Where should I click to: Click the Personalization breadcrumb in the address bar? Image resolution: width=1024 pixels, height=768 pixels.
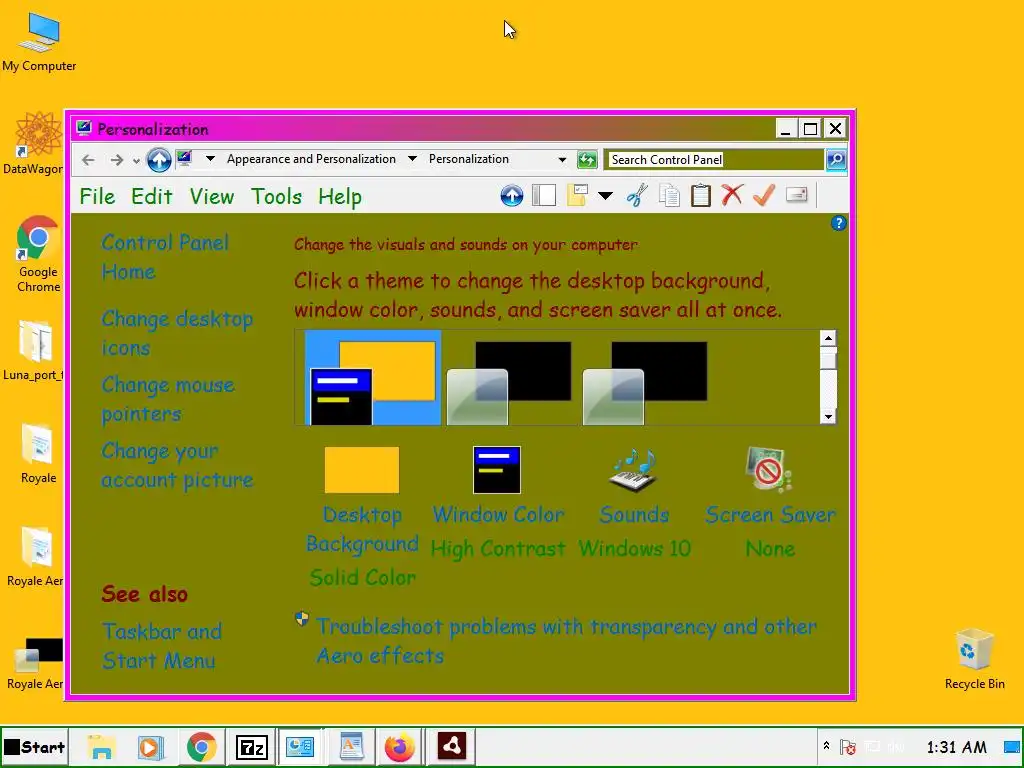468,159
